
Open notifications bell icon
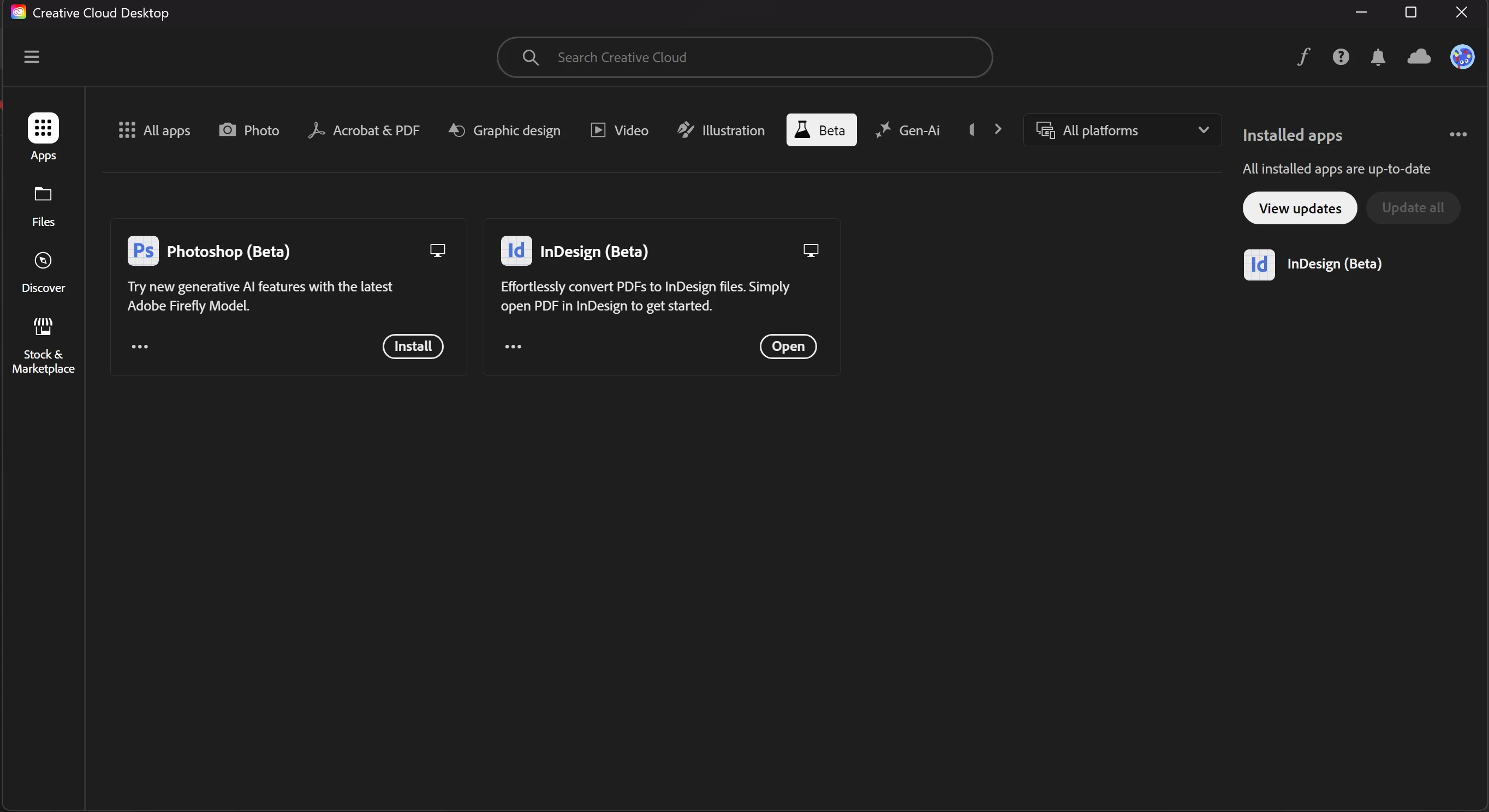1378,57
